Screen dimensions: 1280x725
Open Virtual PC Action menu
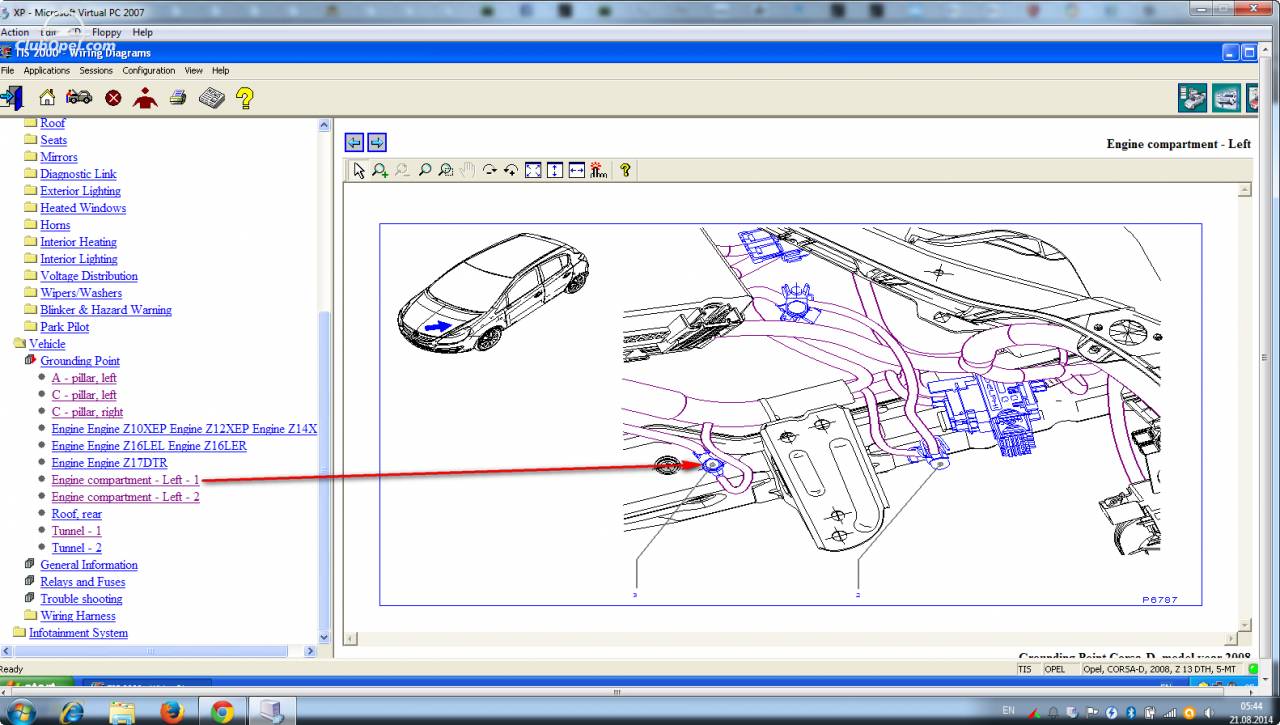(x=15, y=32)
